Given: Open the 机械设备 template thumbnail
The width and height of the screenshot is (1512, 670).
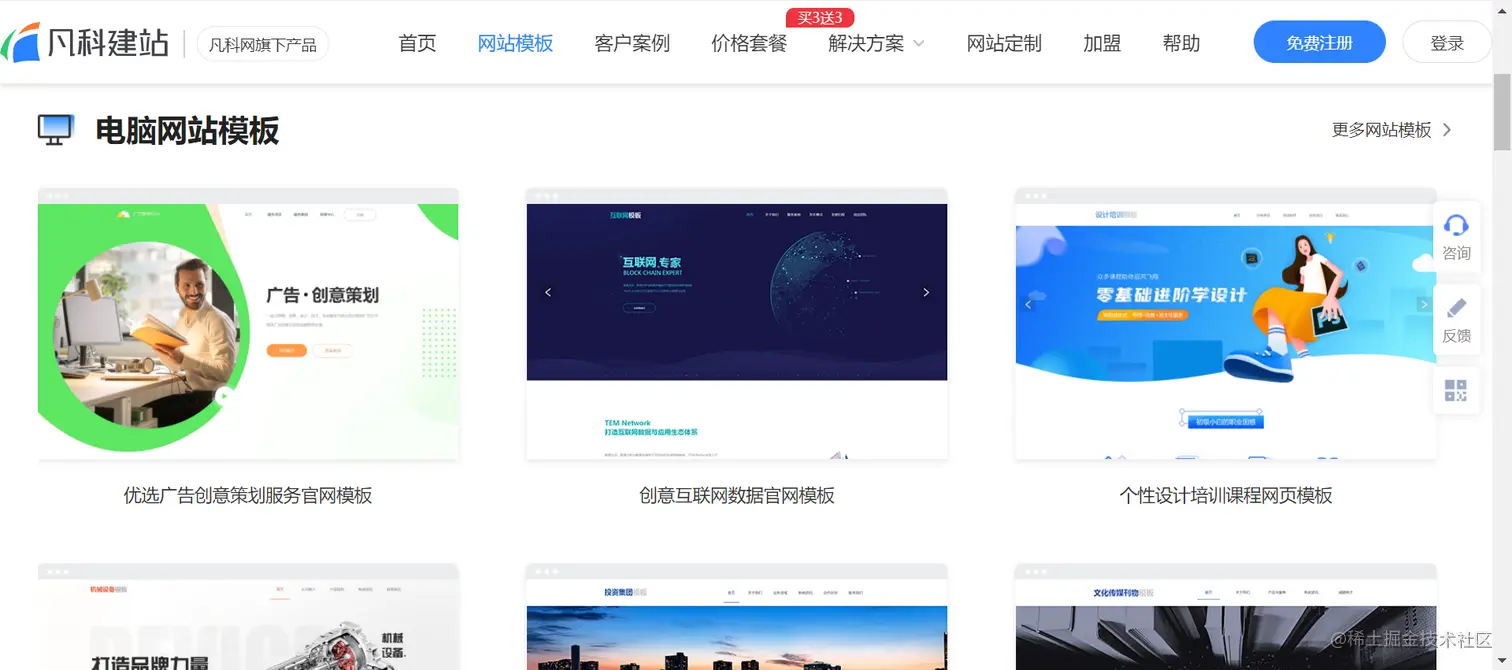Looking at the screenshot, I should click(x=248, y=617).
